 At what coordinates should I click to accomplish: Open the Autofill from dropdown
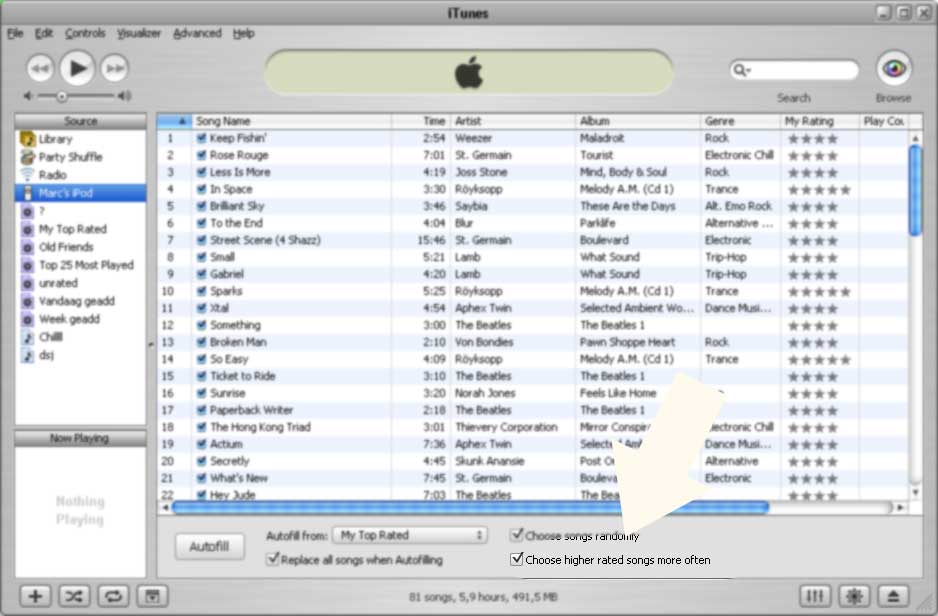(x=410, y=535)
